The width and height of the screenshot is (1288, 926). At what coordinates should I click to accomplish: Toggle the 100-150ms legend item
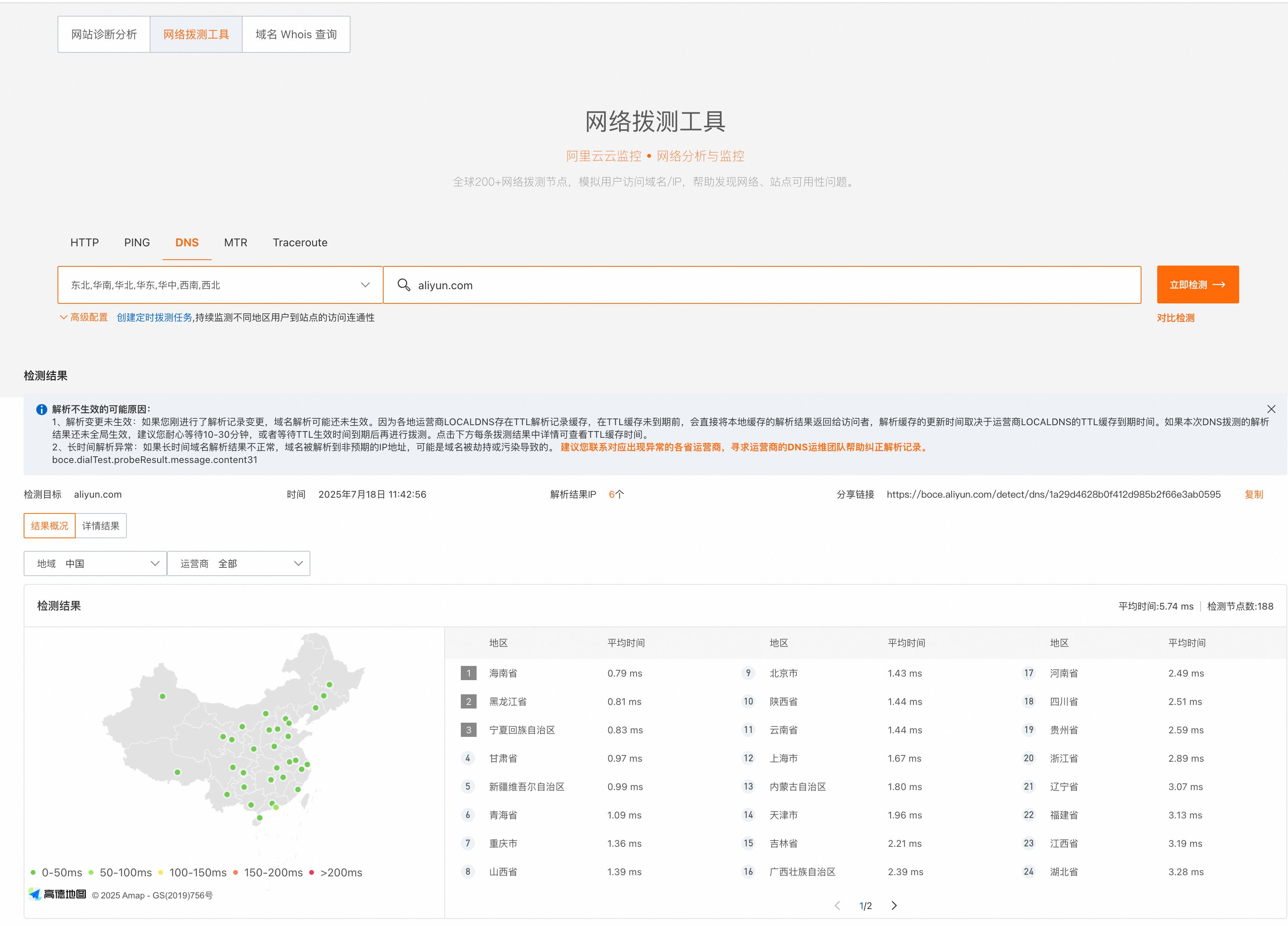(192, 872)
